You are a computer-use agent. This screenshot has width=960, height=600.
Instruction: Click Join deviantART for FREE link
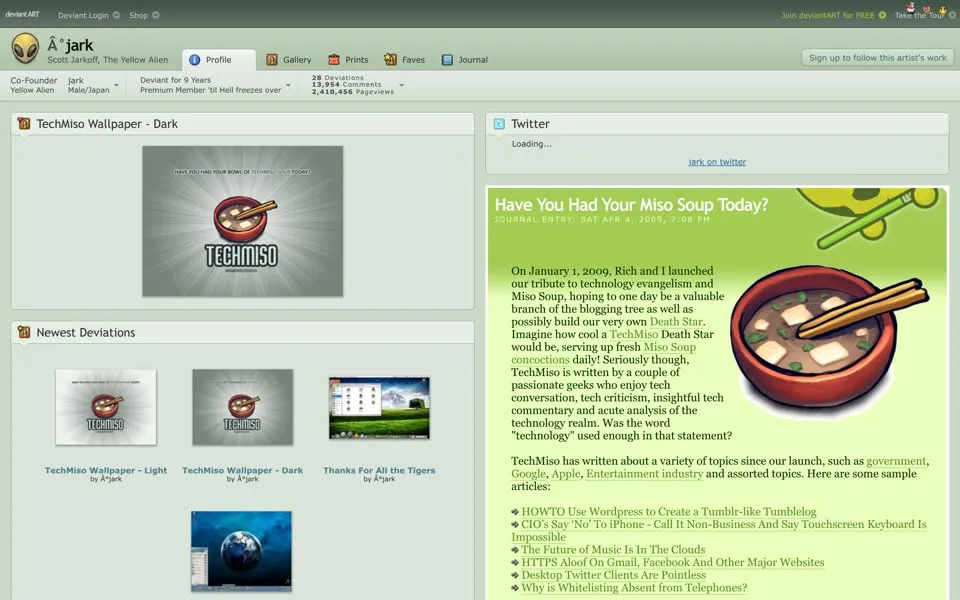coord(828,15)
